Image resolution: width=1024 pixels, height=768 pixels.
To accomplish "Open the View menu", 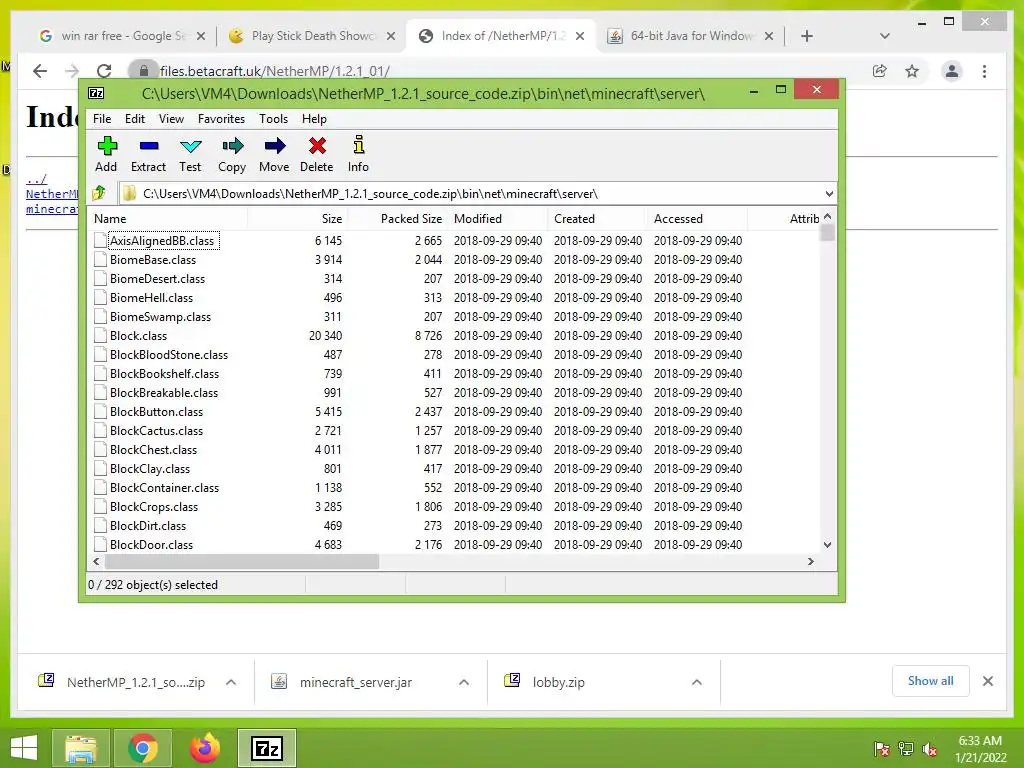I will [x=171, y=119].
